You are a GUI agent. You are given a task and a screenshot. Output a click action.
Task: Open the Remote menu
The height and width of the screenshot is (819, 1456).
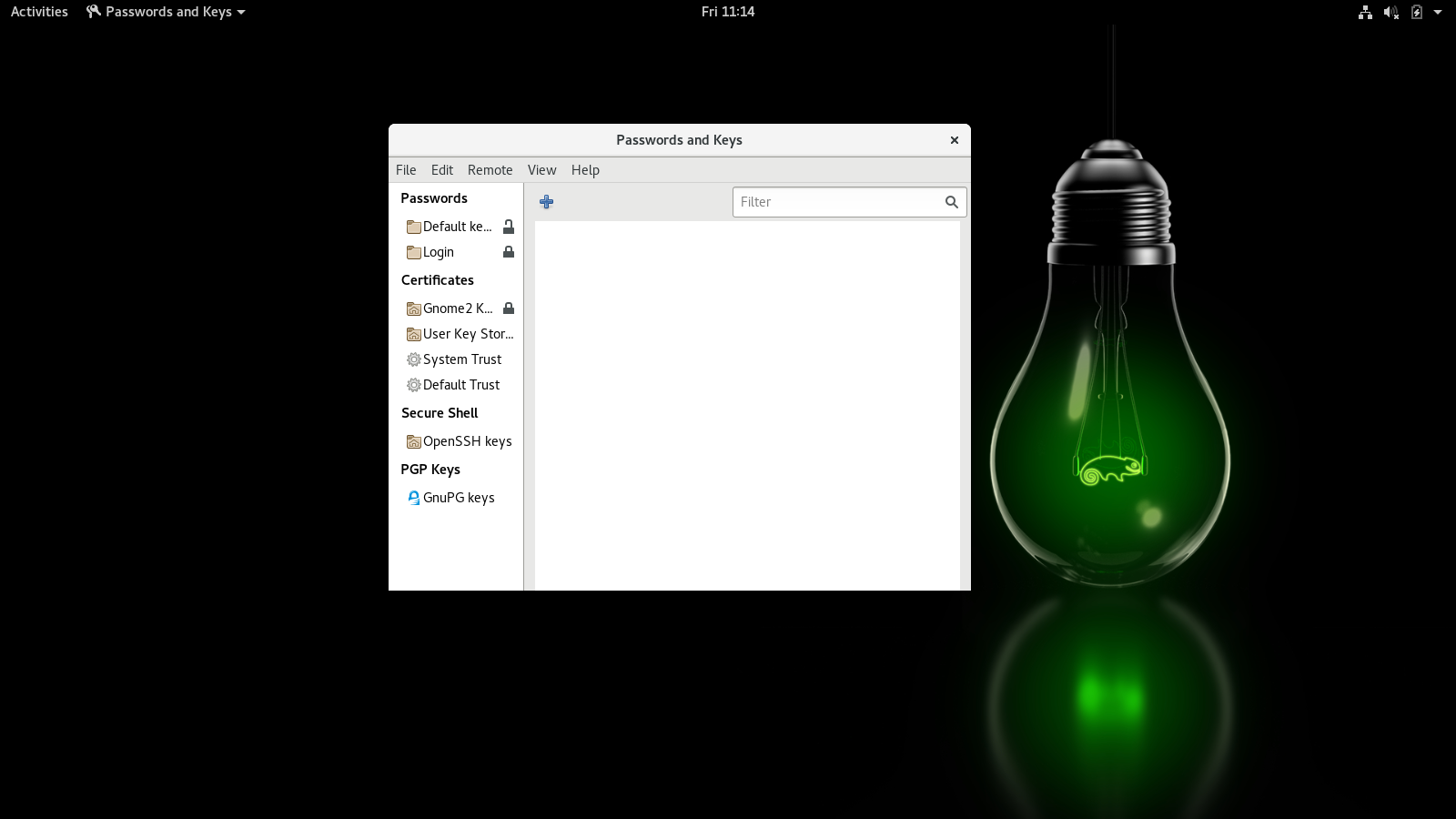tap(490, 170)
